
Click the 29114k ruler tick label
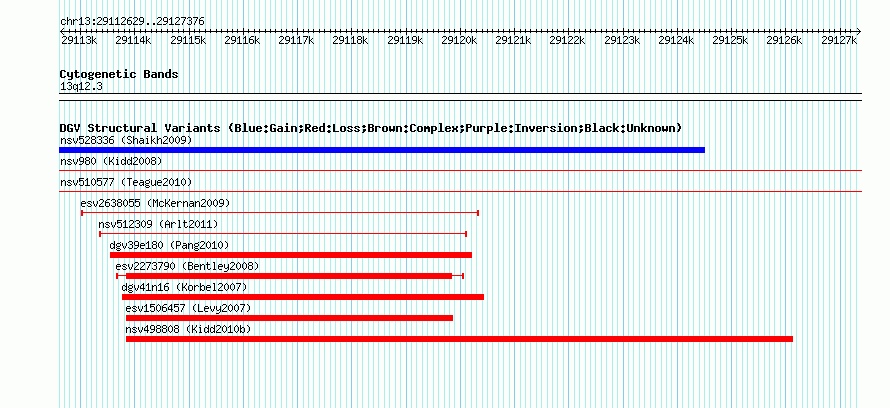click(x=133, y=40)
